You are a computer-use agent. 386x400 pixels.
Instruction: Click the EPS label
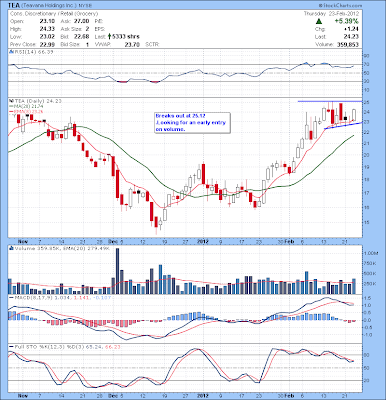pos(99,29)
